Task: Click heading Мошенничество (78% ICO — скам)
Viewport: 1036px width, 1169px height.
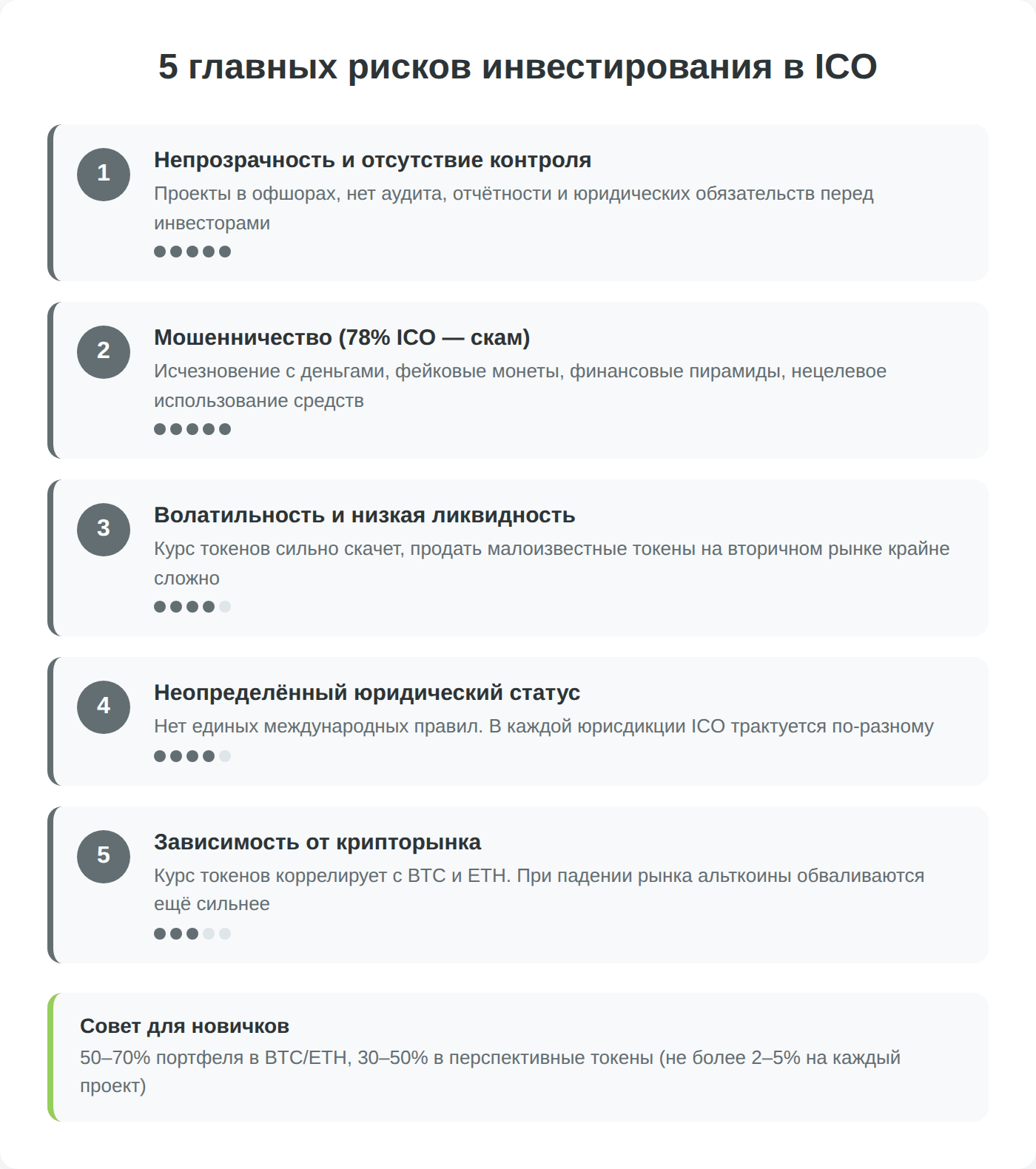Action: pyautogui.click(x=342, y=337)
